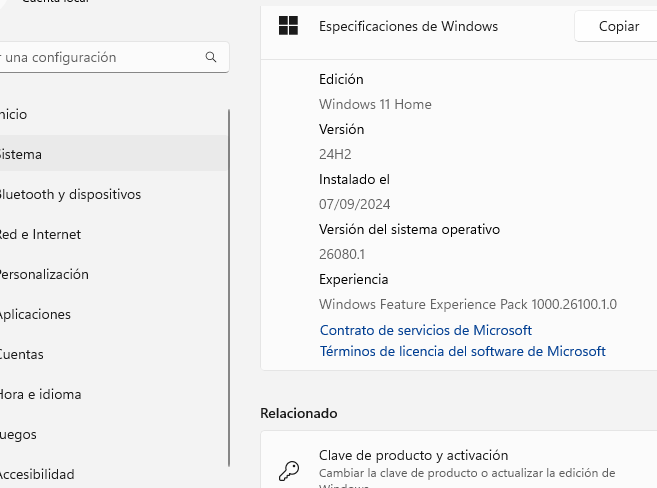Click the Windows logo icon beside Especificaciones
657x488 pixels.
coord(288,26)
